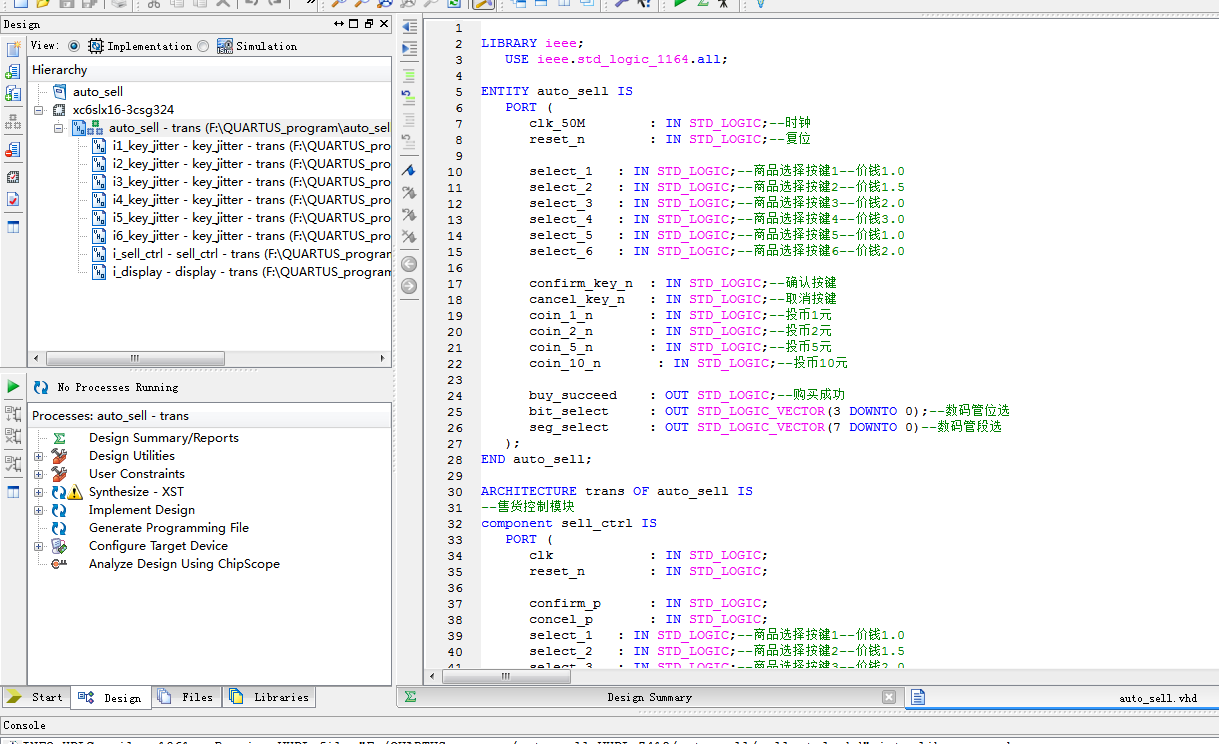Float the Design panel using its restore icon
Image resolution: width=1219 pixels, height=744 pixels.
tap(369, 24)
